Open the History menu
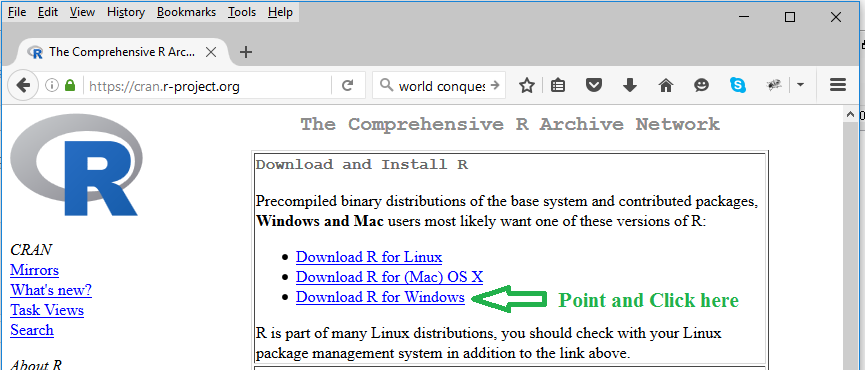 126,12
